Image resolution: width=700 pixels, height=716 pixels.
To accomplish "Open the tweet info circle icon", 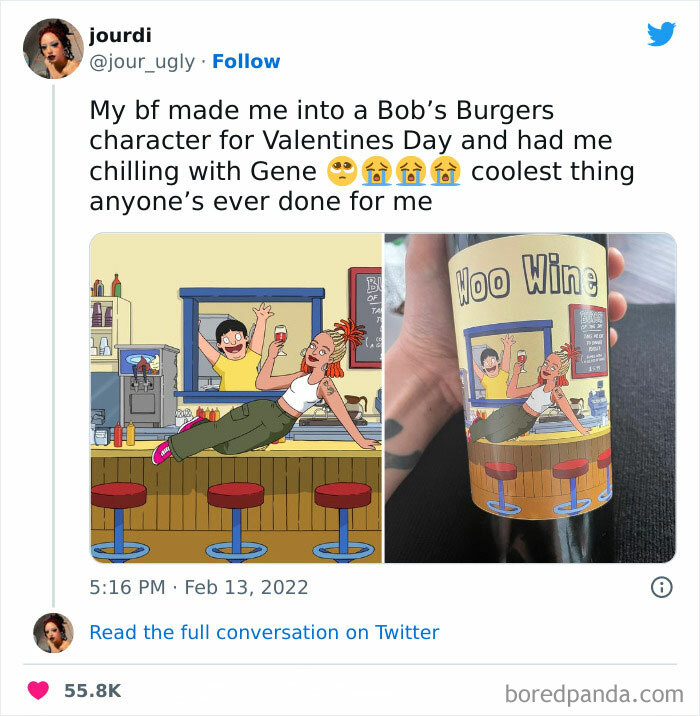I will coord(661,587).
